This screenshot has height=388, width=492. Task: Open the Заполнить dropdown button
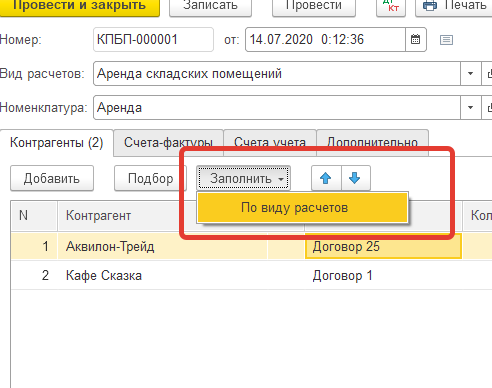pos(243,178)
